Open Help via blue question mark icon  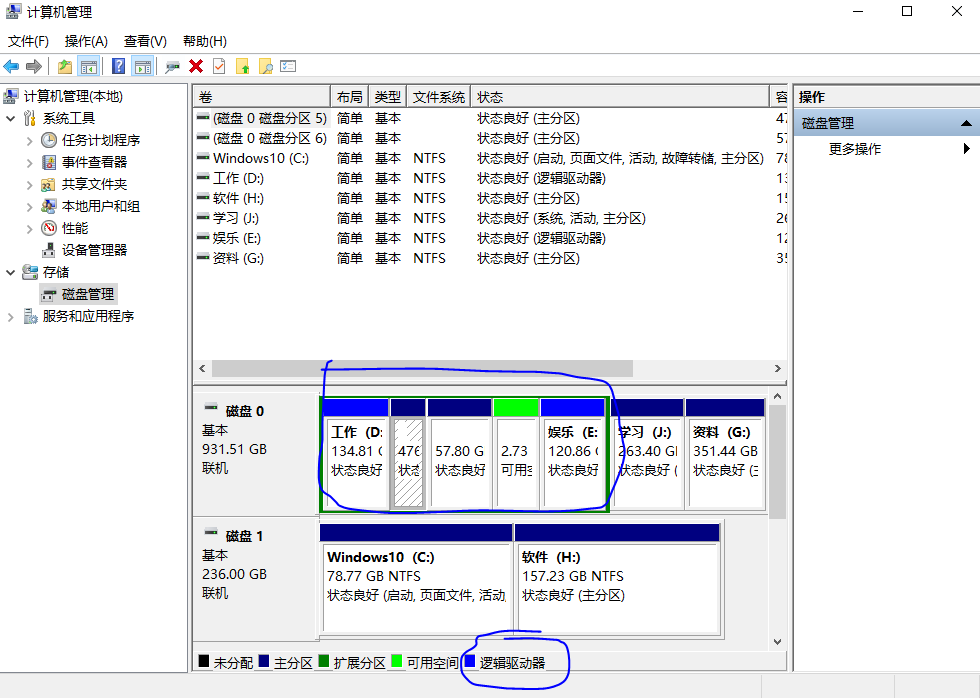(118, 66)
